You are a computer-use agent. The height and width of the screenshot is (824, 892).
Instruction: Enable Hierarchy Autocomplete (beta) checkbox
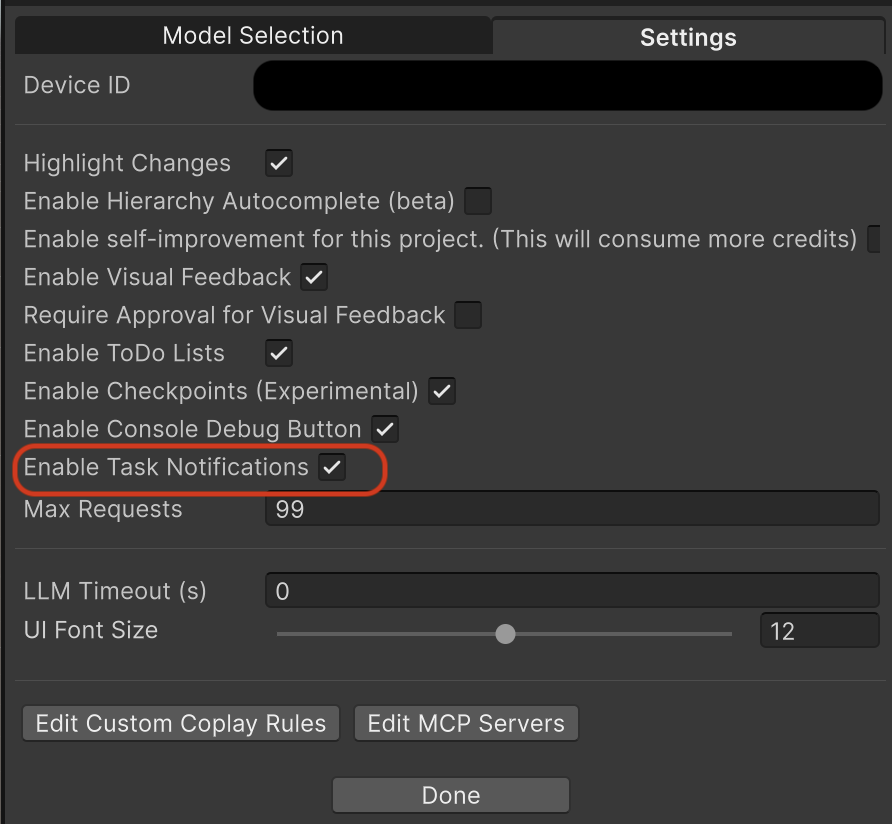coord(478,201)
